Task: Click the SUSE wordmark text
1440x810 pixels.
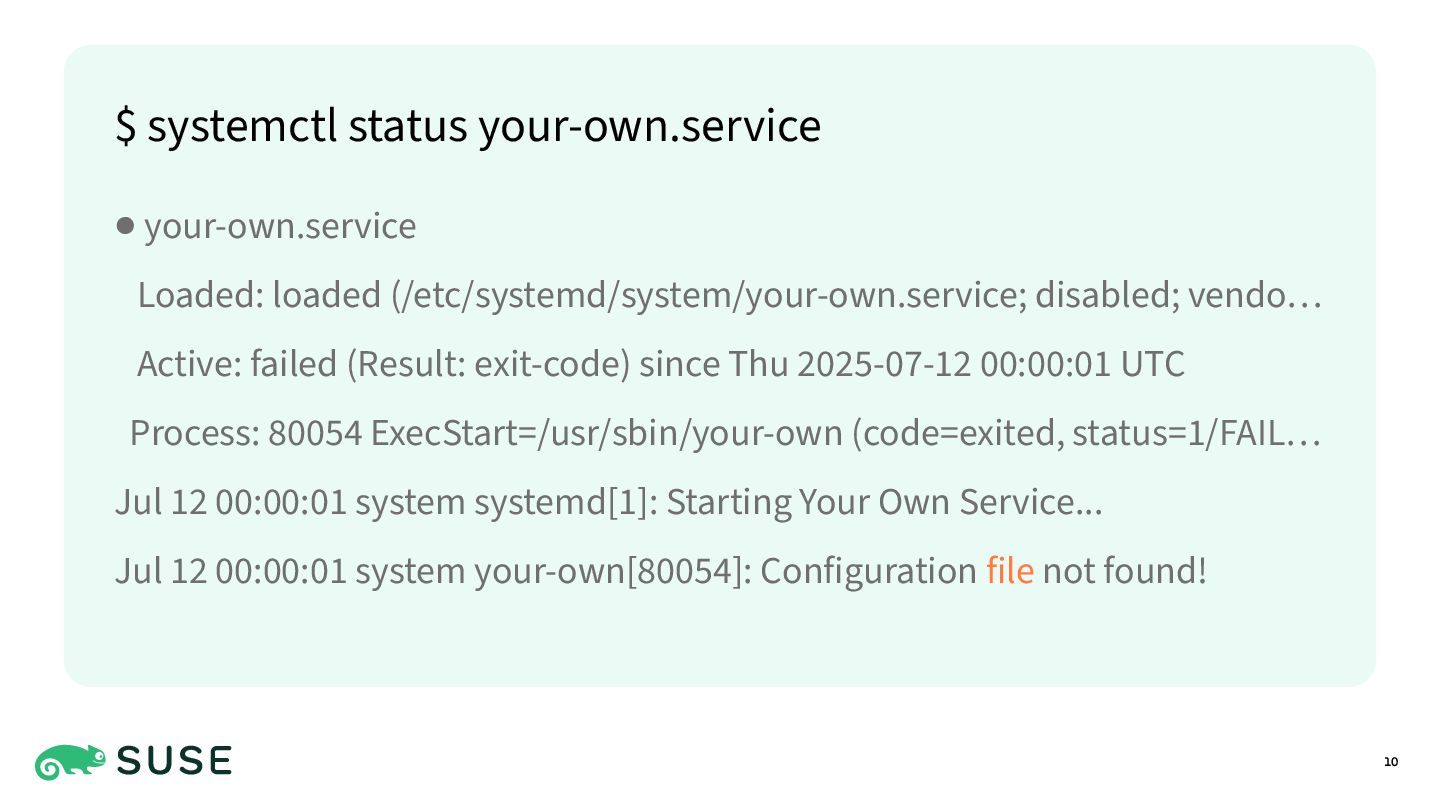Action: [175, 762]
